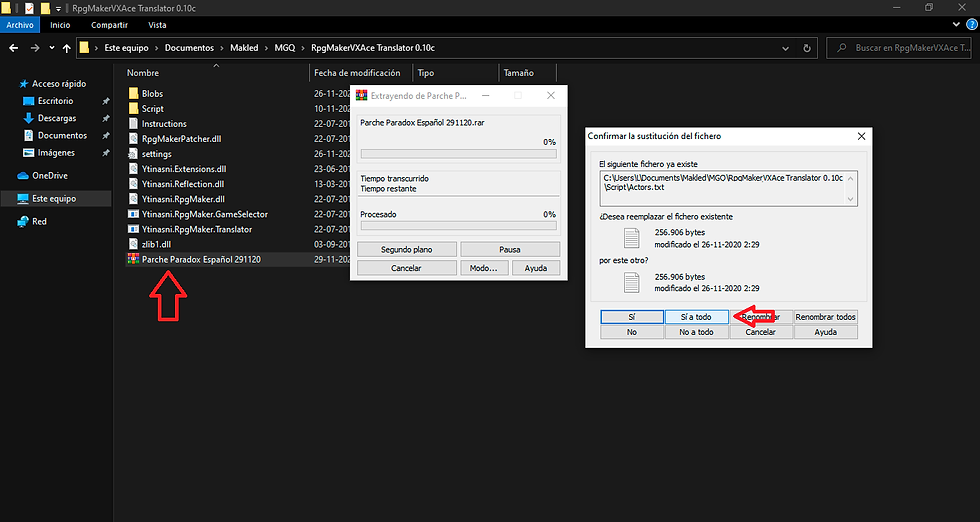Click MGQ in the breadcrumb path

284,48
